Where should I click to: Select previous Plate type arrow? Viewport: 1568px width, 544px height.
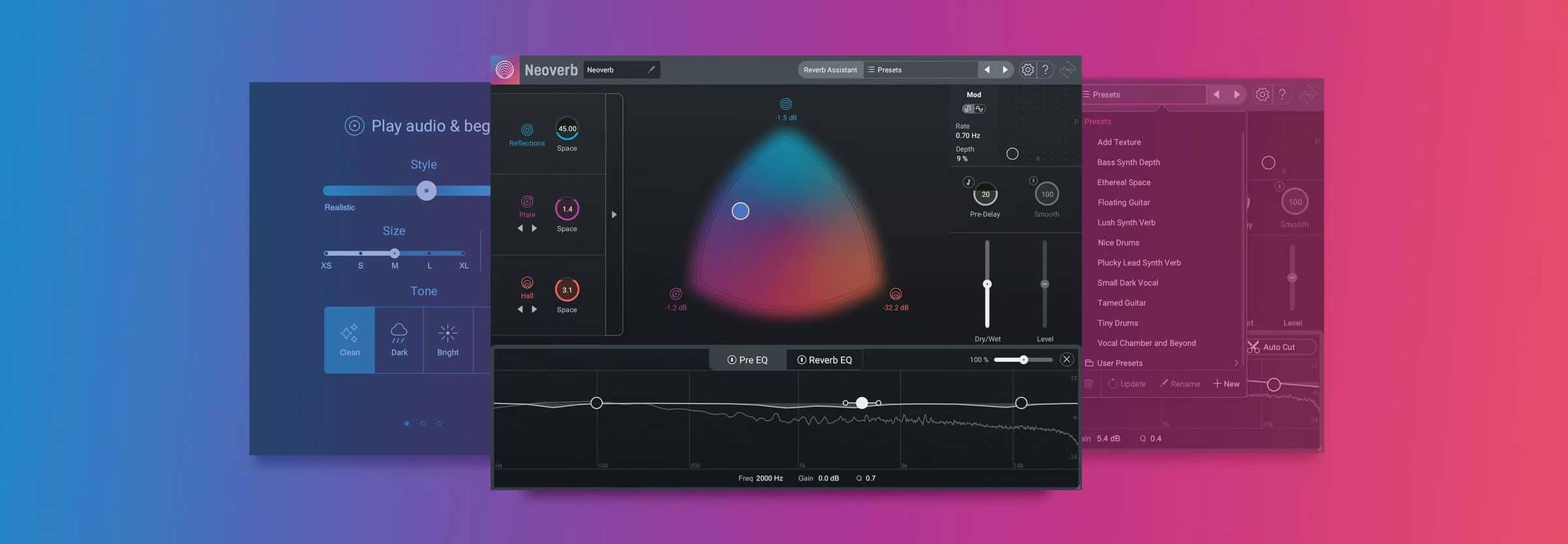click(520, 229)
